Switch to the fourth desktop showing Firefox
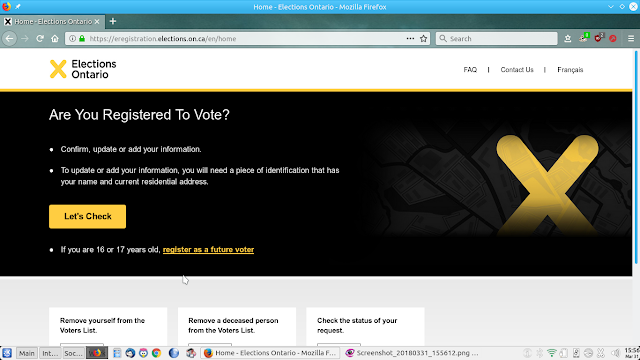The width and height of the screenshot is (640, 360). tap(97, 353)
